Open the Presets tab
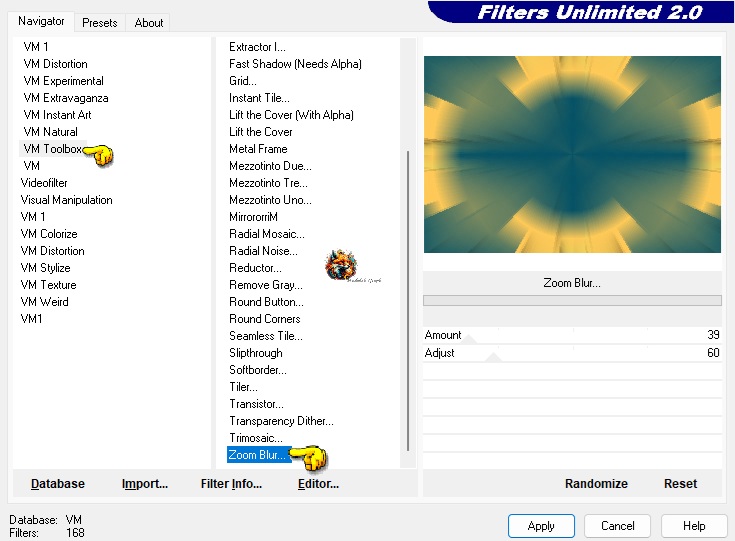The image size is (735, 541). tap(99, 23)
